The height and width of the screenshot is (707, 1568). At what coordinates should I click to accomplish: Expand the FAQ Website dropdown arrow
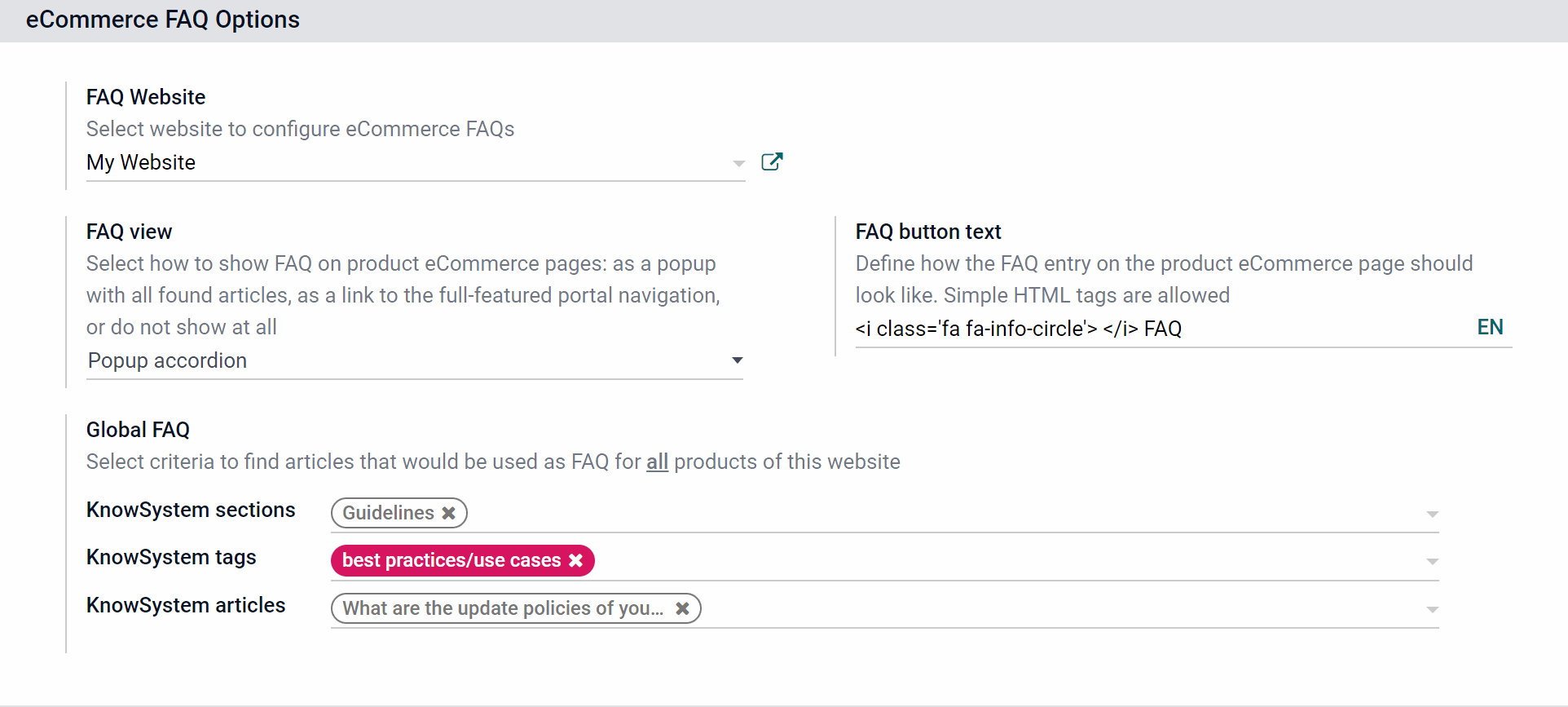(738, 163)
